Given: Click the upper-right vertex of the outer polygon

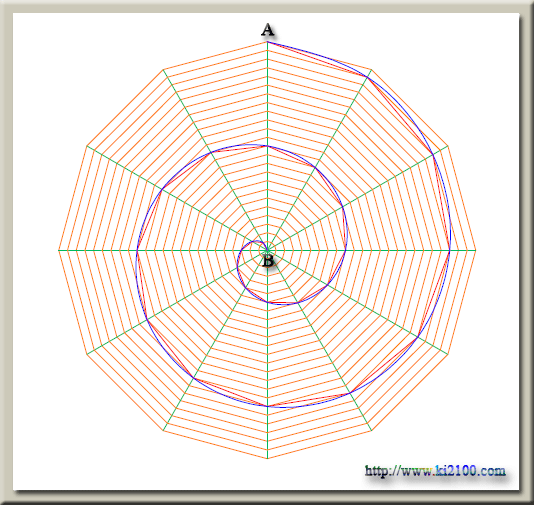Looking at the screenshot, I should (x=372, y=70).
